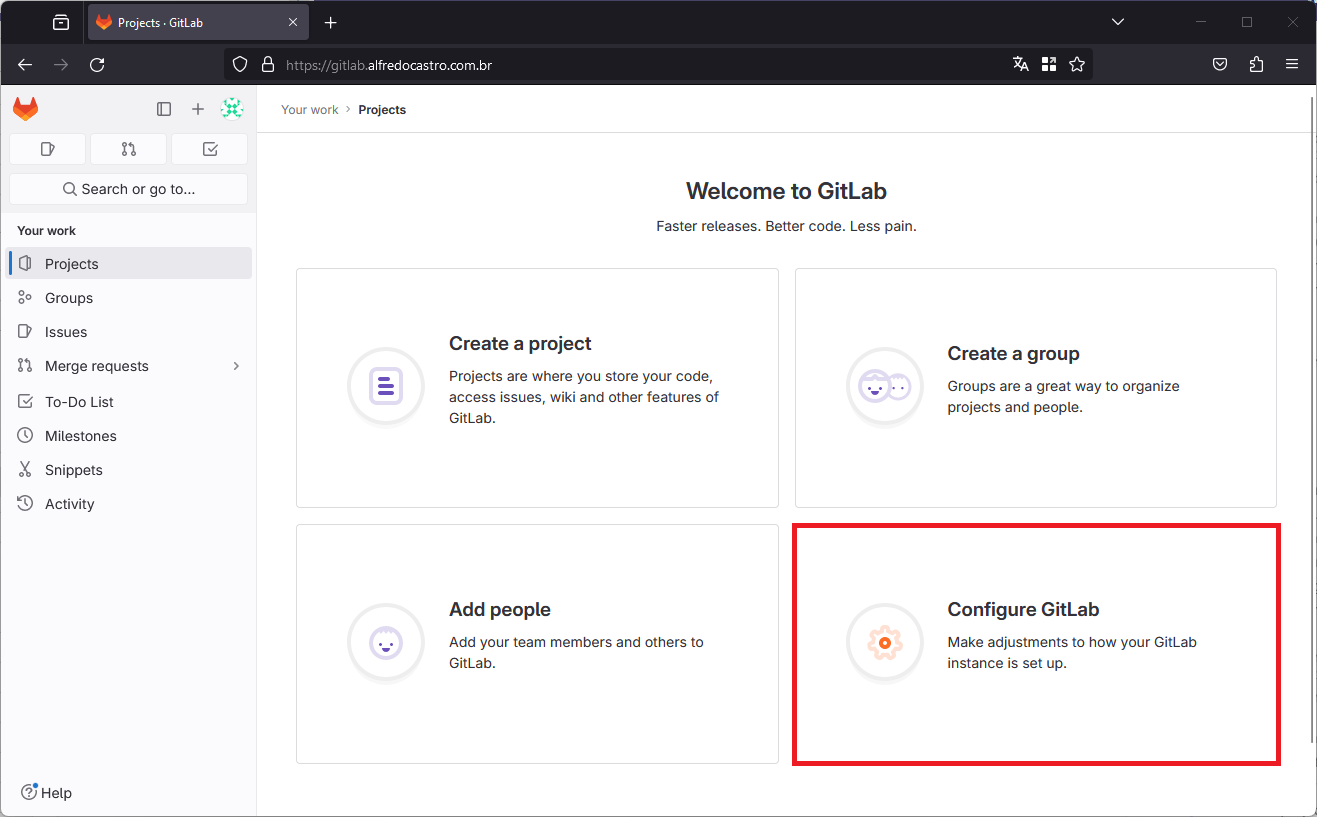Click the translate page icon
Screen dimensions: 1317x817
[1021, 65]
